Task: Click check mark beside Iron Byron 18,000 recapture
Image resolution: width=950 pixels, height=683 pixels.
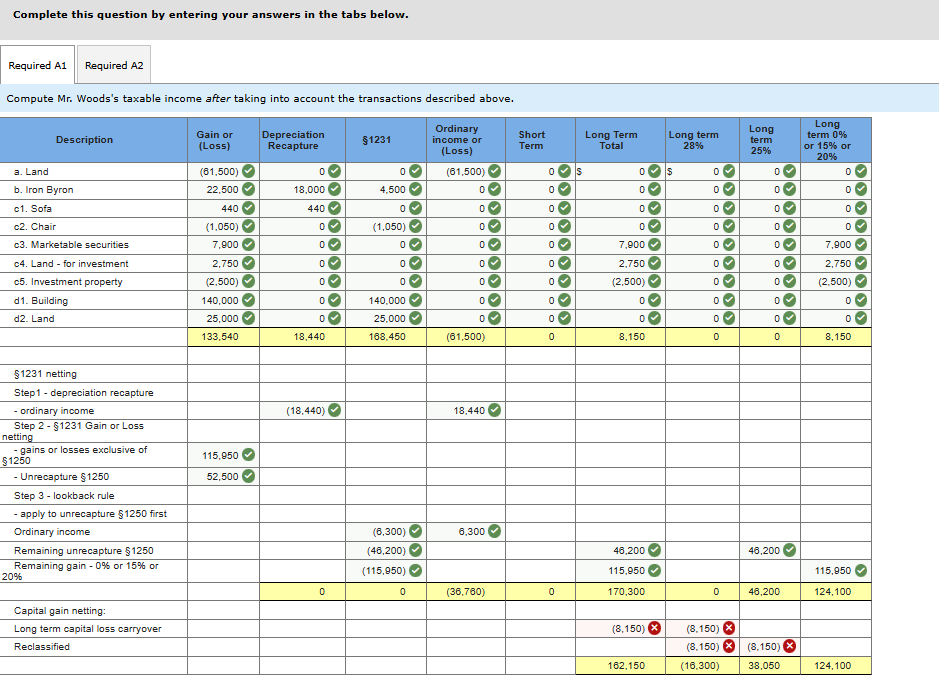Action: tap(334, 189)
